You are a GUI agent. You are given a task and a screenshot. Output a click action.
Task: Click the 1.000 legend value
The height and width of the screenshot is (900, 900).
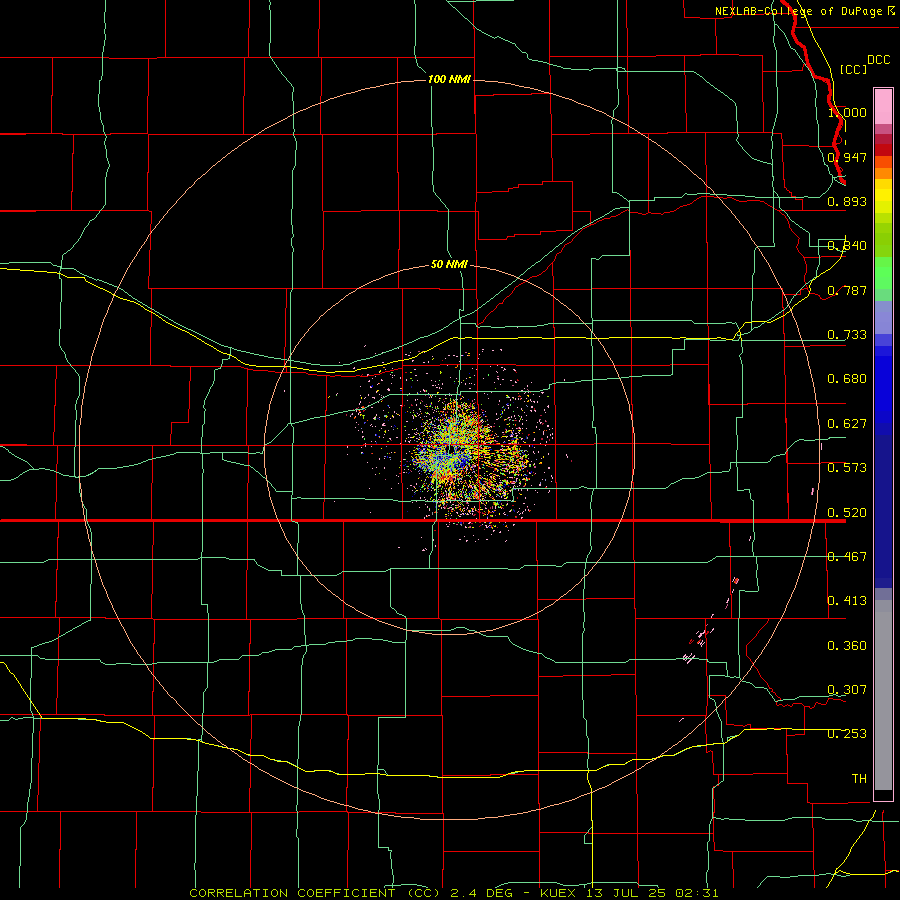pos(847,112)
